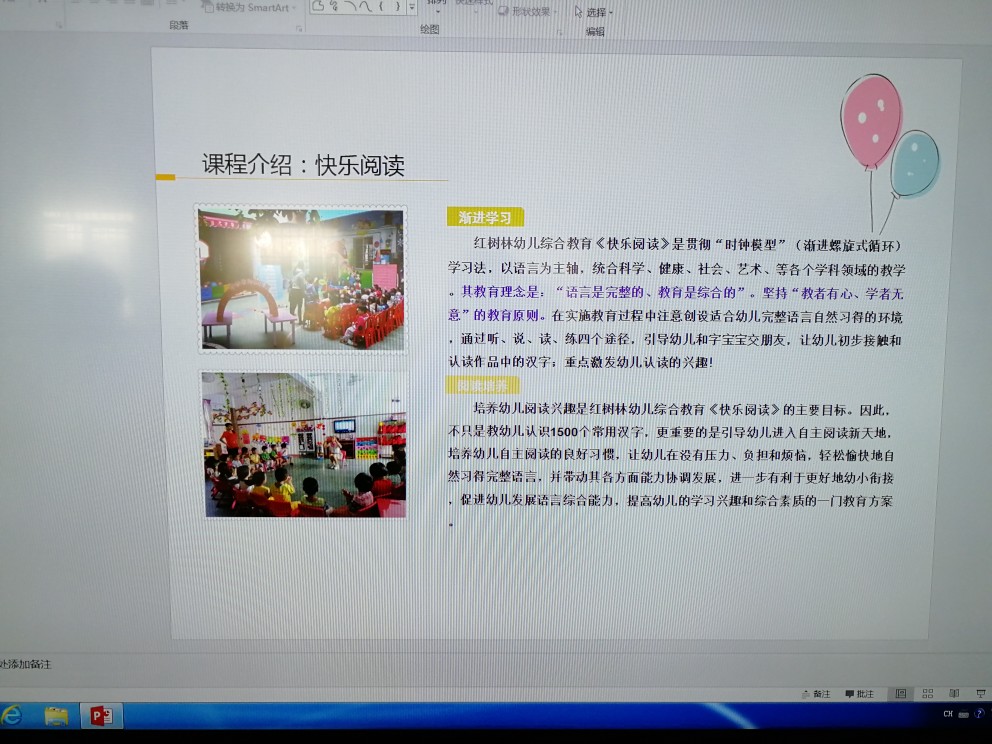
Task: Click the slide title 课程介绍：快乐阅读
Action: [303, 166]
